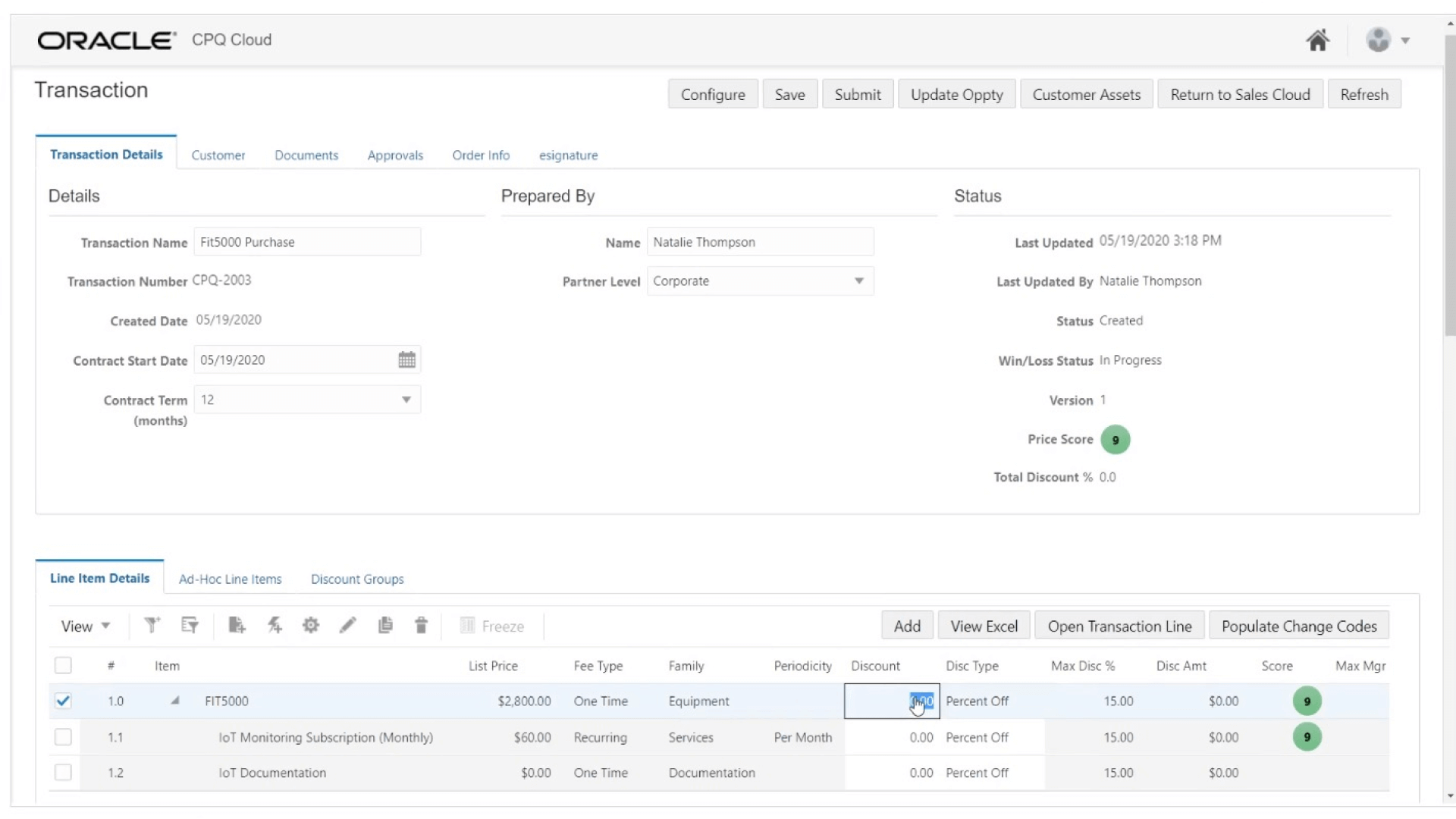The width and height of the screenshot is (1456, 819).
Task: Open Partner Level dropdown menu
Action: pyautogui.click(x=857, y=281)
